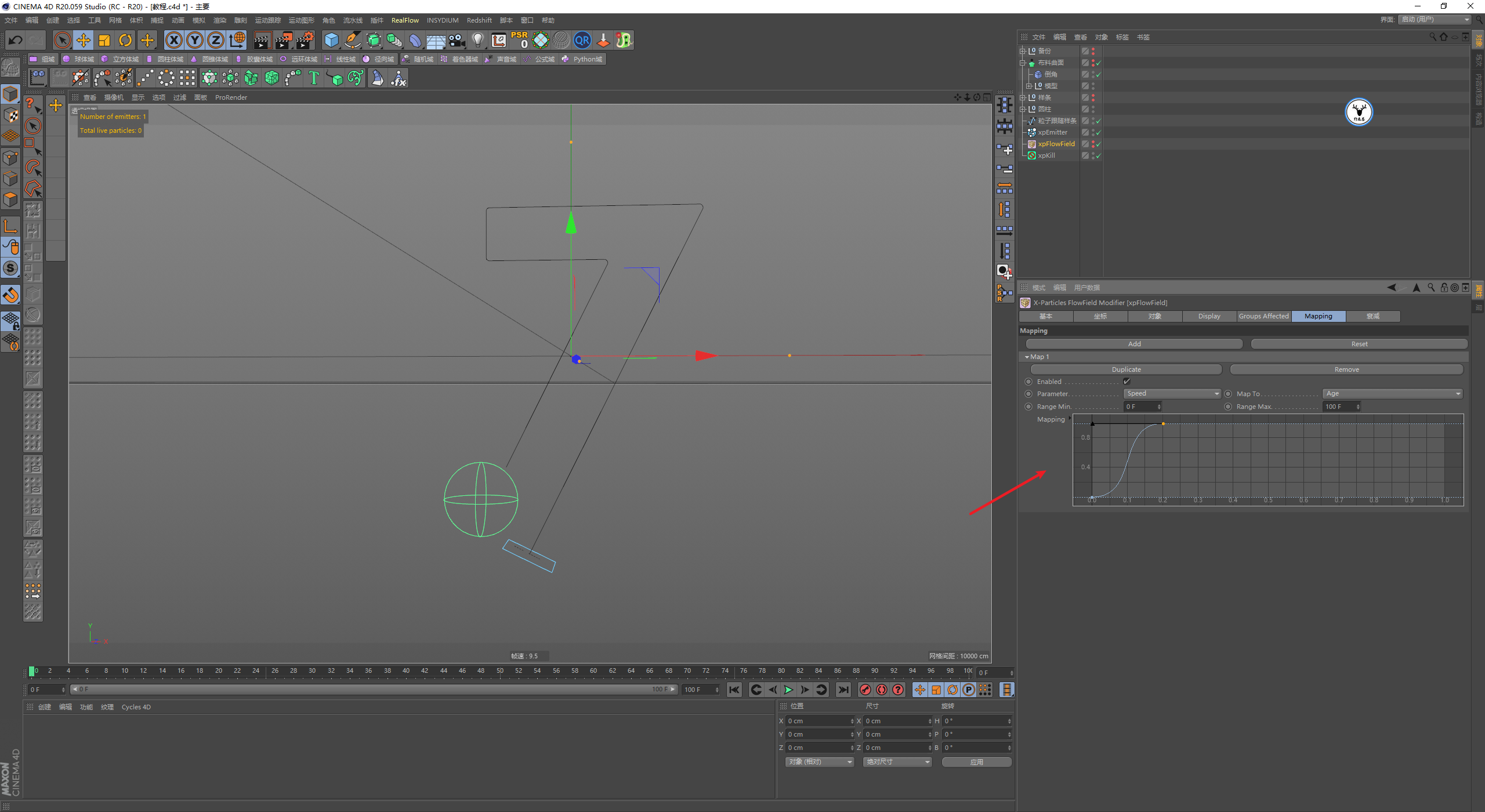Open the Map To Age dropdown
Viewport: 1485px width, 812px height.
click(1392, 394)
